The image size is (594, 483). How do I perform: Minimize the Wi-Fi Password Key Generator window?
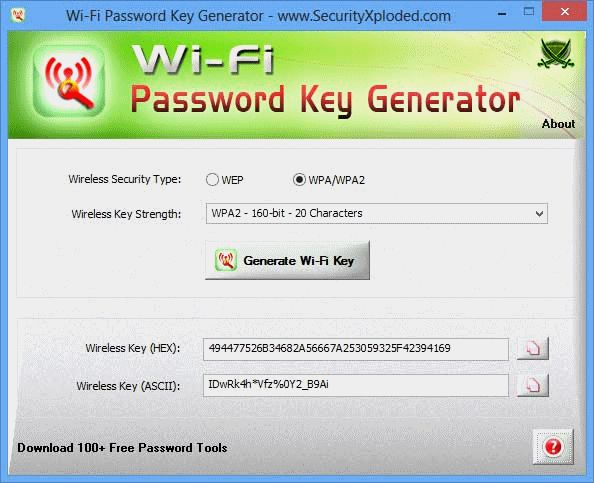(x=502, y=14)
